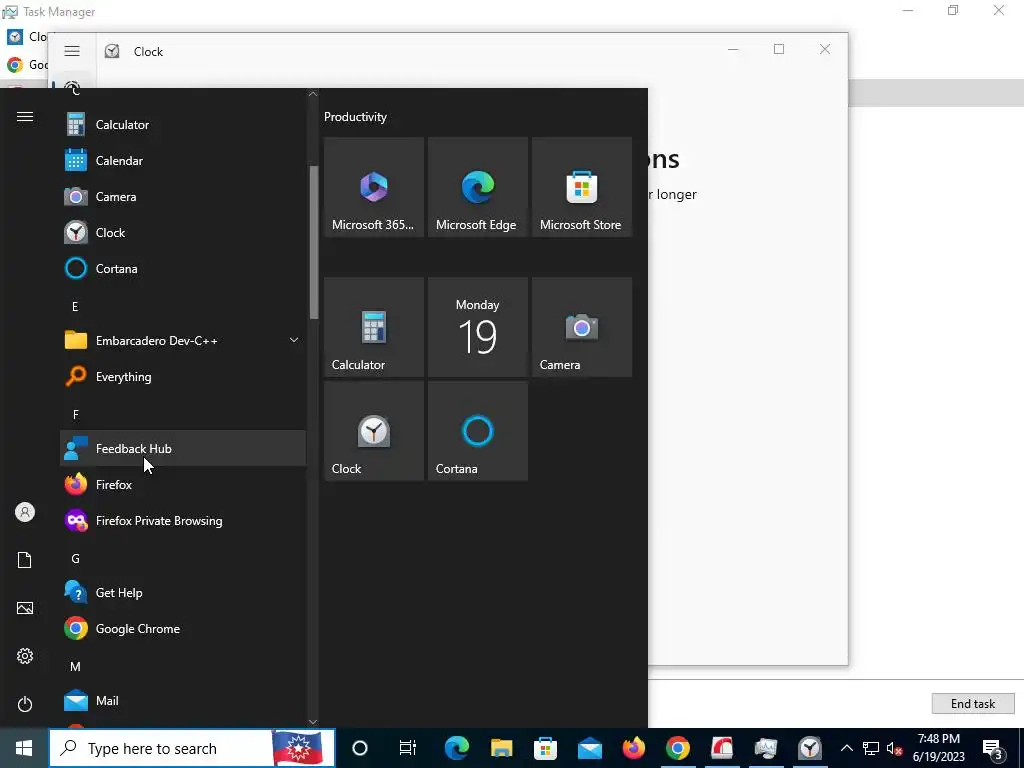Open the Camera tile
1024x768 pixels.
[582, 327]
